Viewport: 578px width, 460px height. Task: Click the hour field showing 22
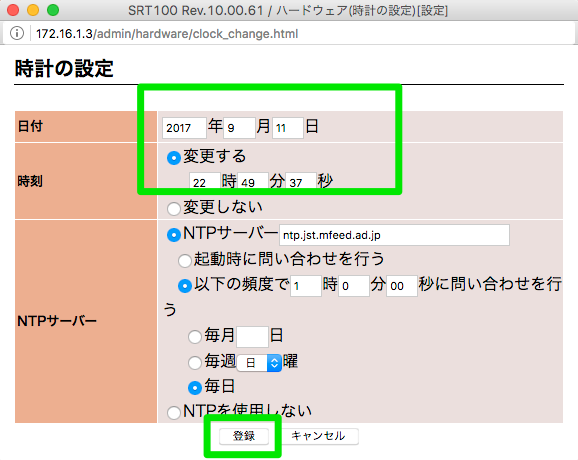point(205,181)
